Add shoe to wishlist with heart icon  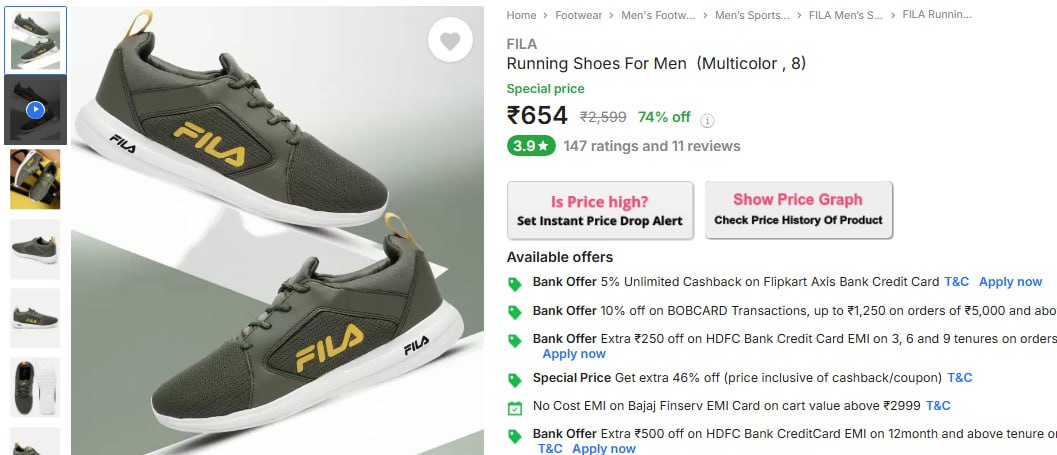(450, 42)
